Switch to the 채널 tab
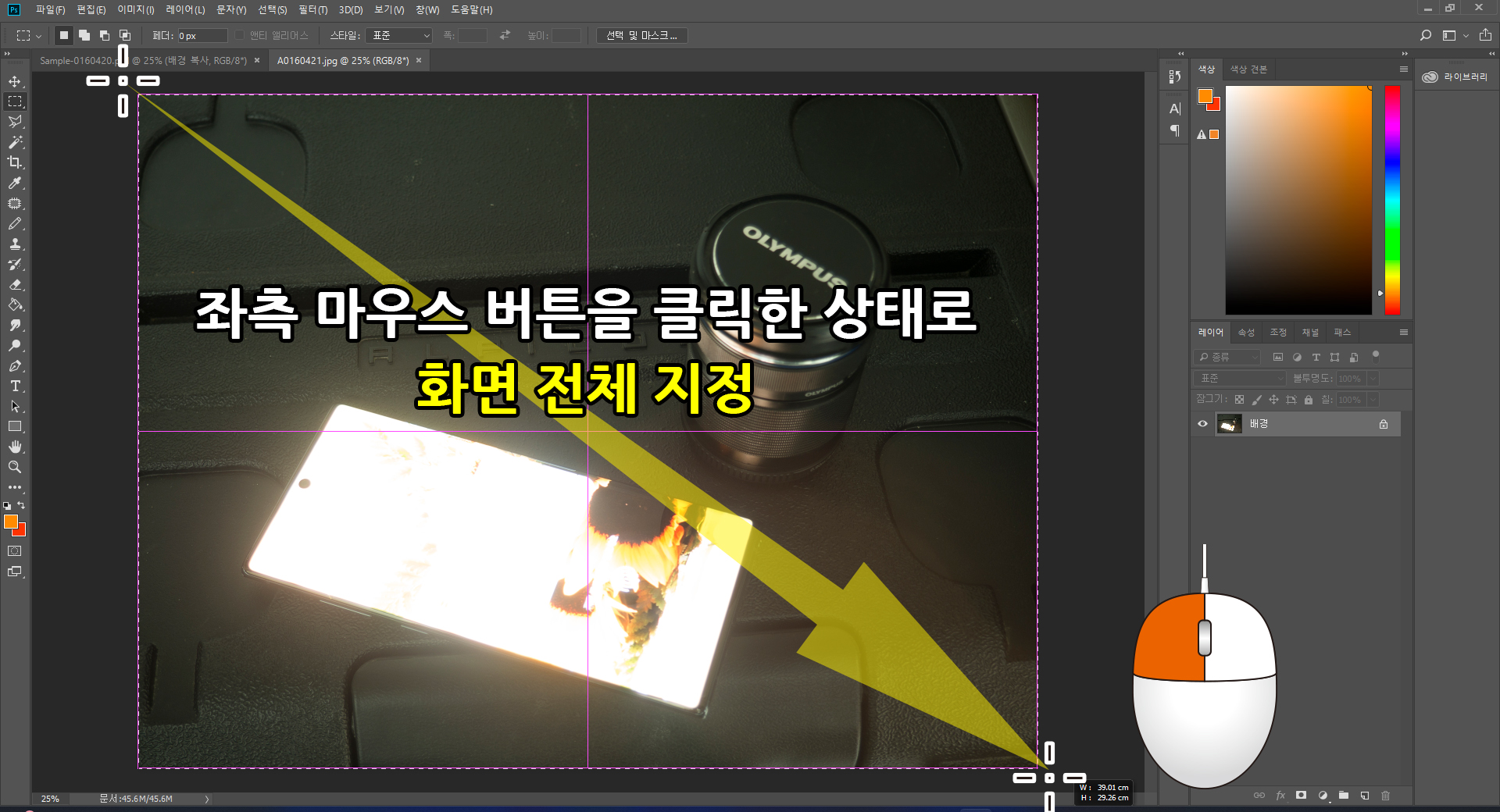 [1310, 333]
